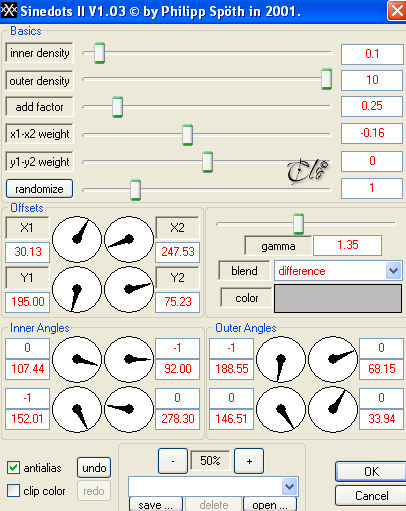Decrease zoom with minus button
This screenshot has height=511, width=406.
[173, 461]
